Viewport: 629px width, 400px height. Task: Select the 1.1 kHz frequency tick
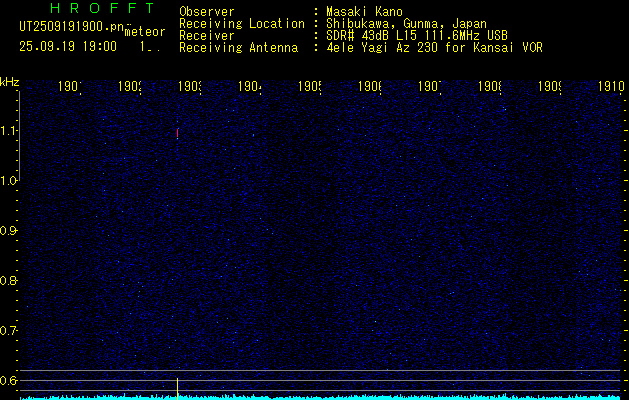point(9,131)
